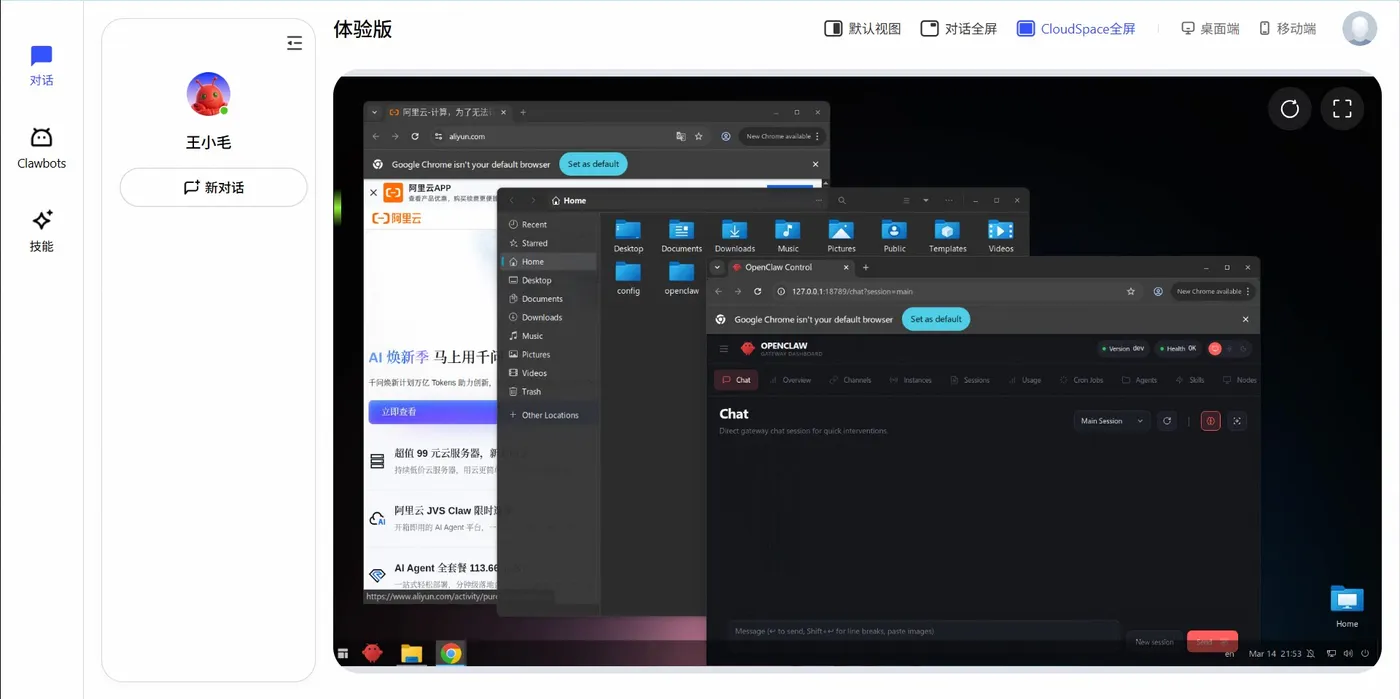Open the red OpenClaw app in the taskbar
This screenshot has height=699, width=1400.
click(x=373, y=654)
